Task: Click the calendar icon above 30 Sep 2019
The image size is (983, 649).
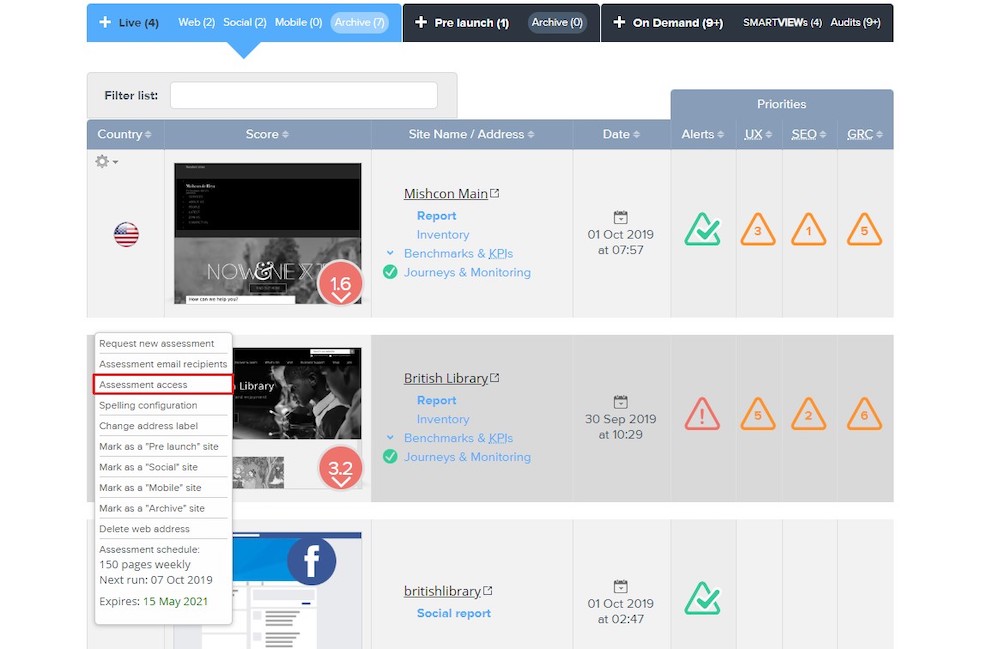Action: point(621,401)
